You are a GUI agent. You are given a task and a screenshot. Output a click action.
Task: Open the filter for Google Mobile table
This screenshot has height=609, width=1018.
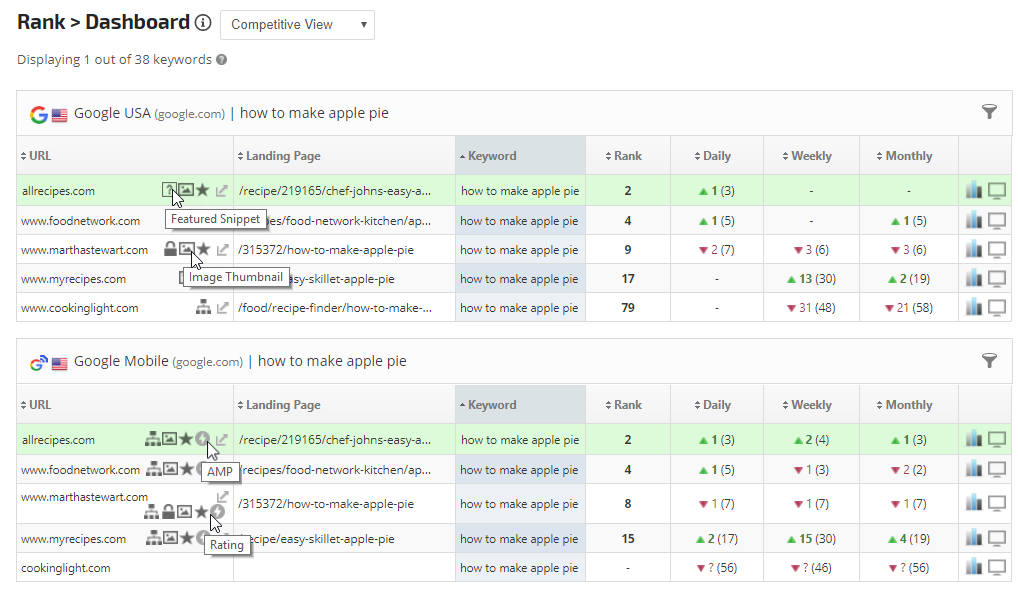point(989,361)
